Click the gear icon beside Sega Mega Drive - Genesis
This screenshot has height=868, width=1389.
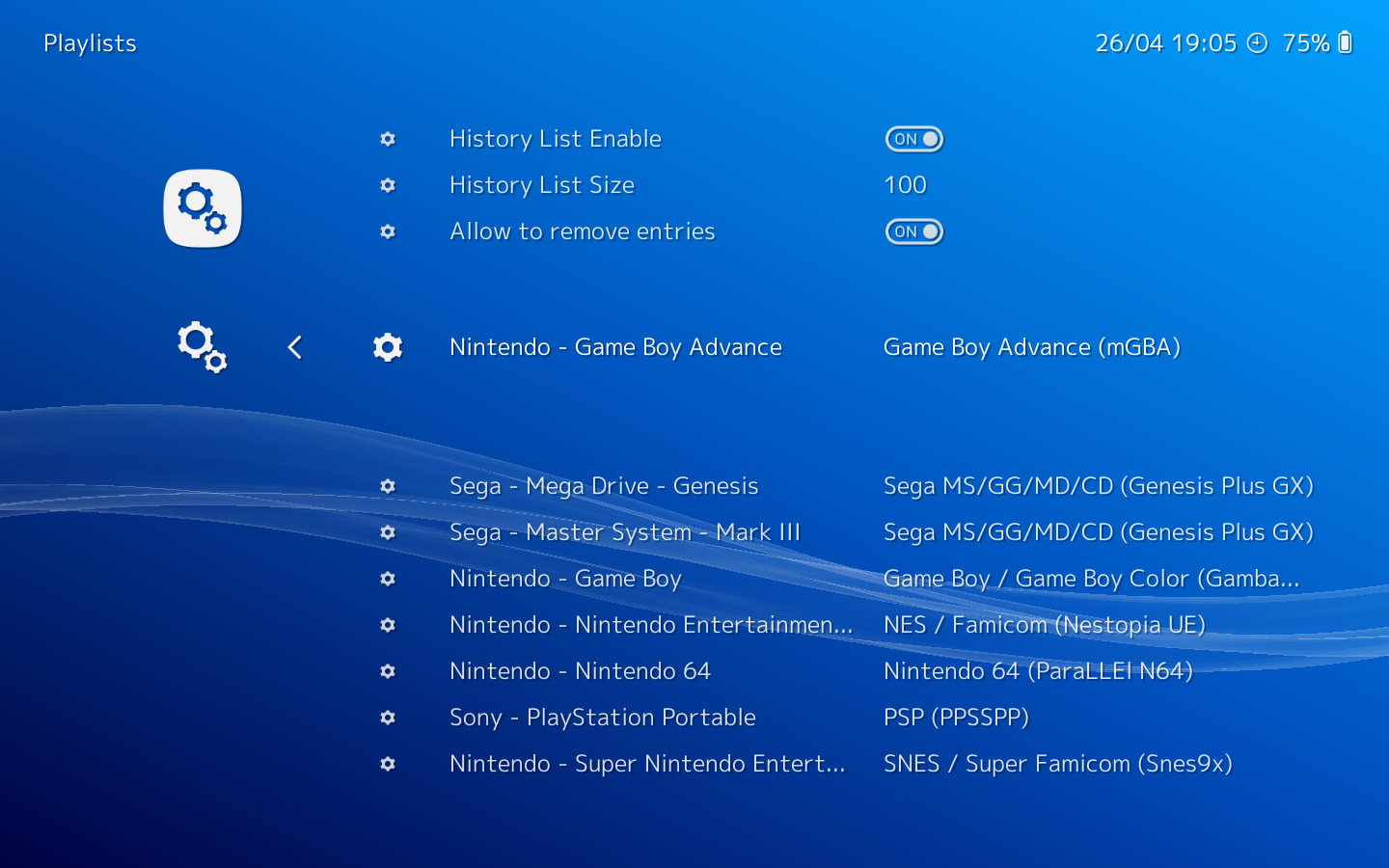(x=388, y=486)
